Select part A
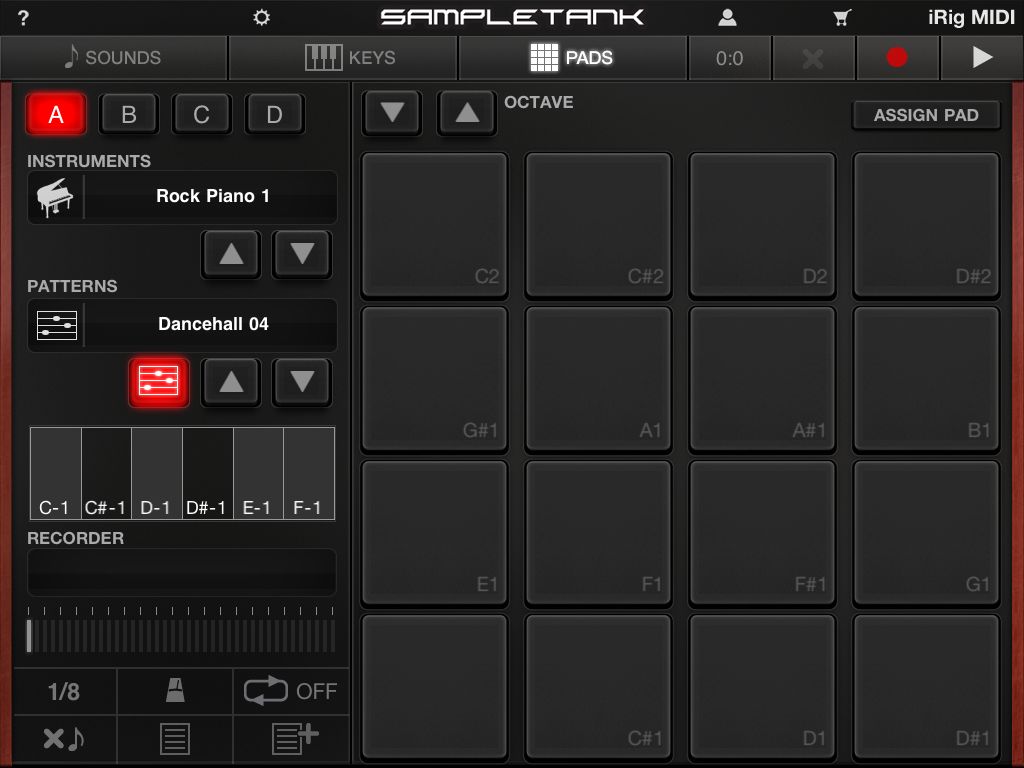Viewport: 1024px width, 768px height. (x=56, y=114)
